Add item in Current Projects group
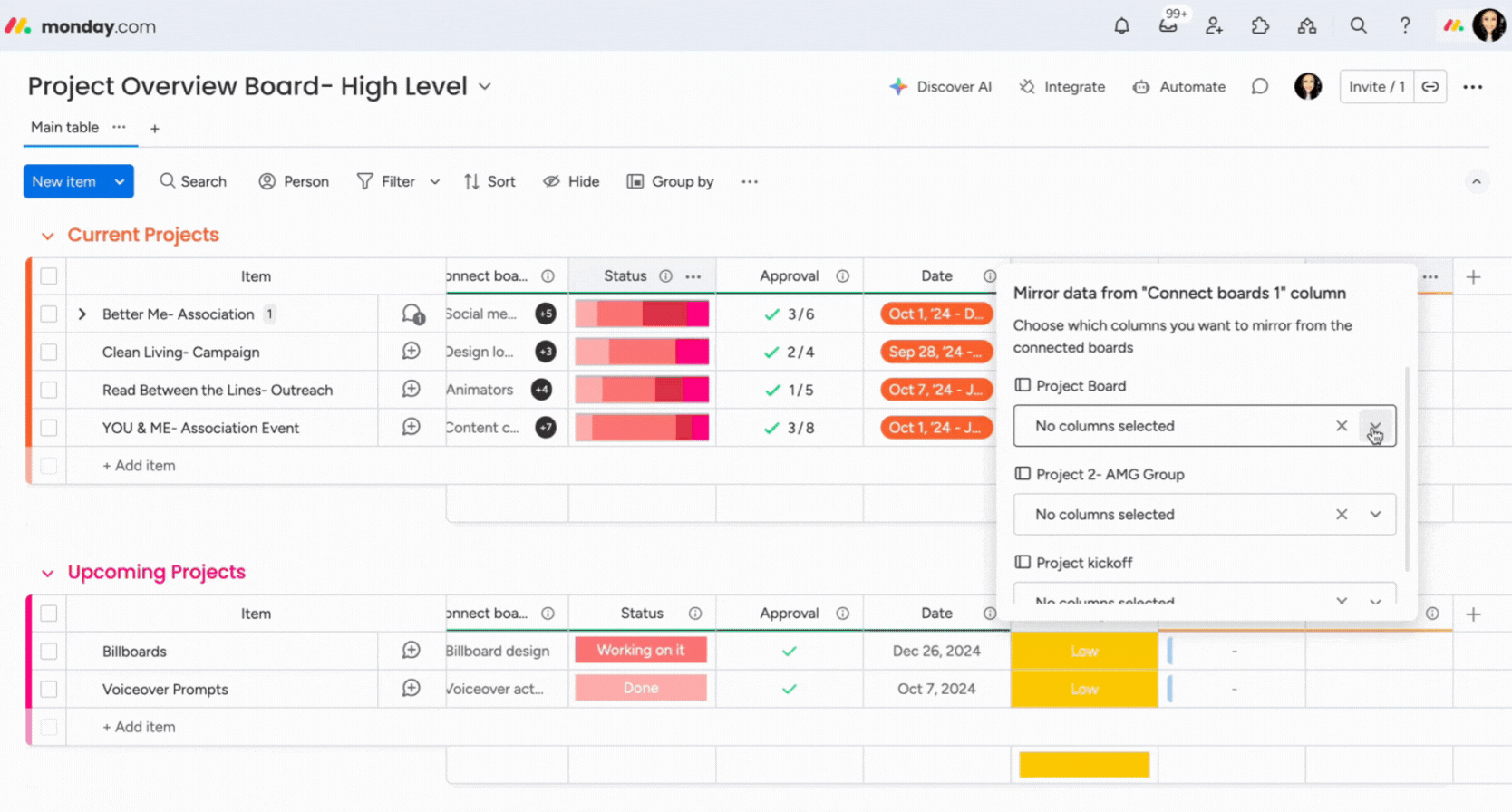The image size is (1512, 812). (139, 466)
